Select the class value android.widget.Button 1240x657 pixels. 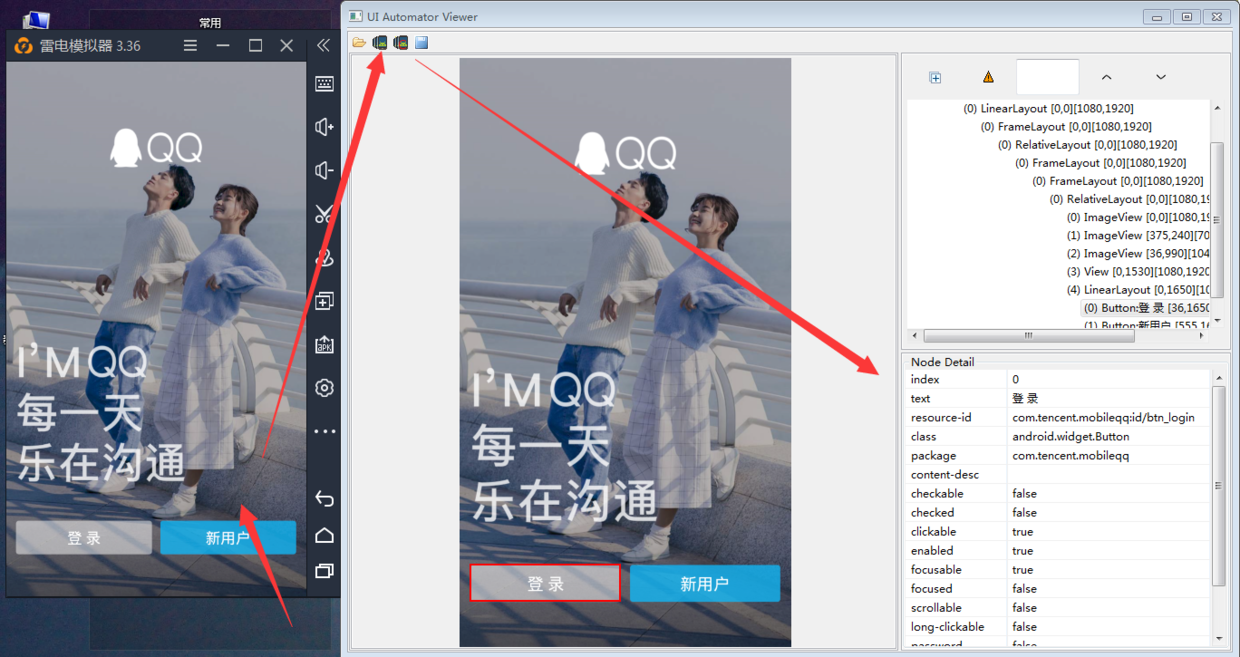pos(1108,436)
